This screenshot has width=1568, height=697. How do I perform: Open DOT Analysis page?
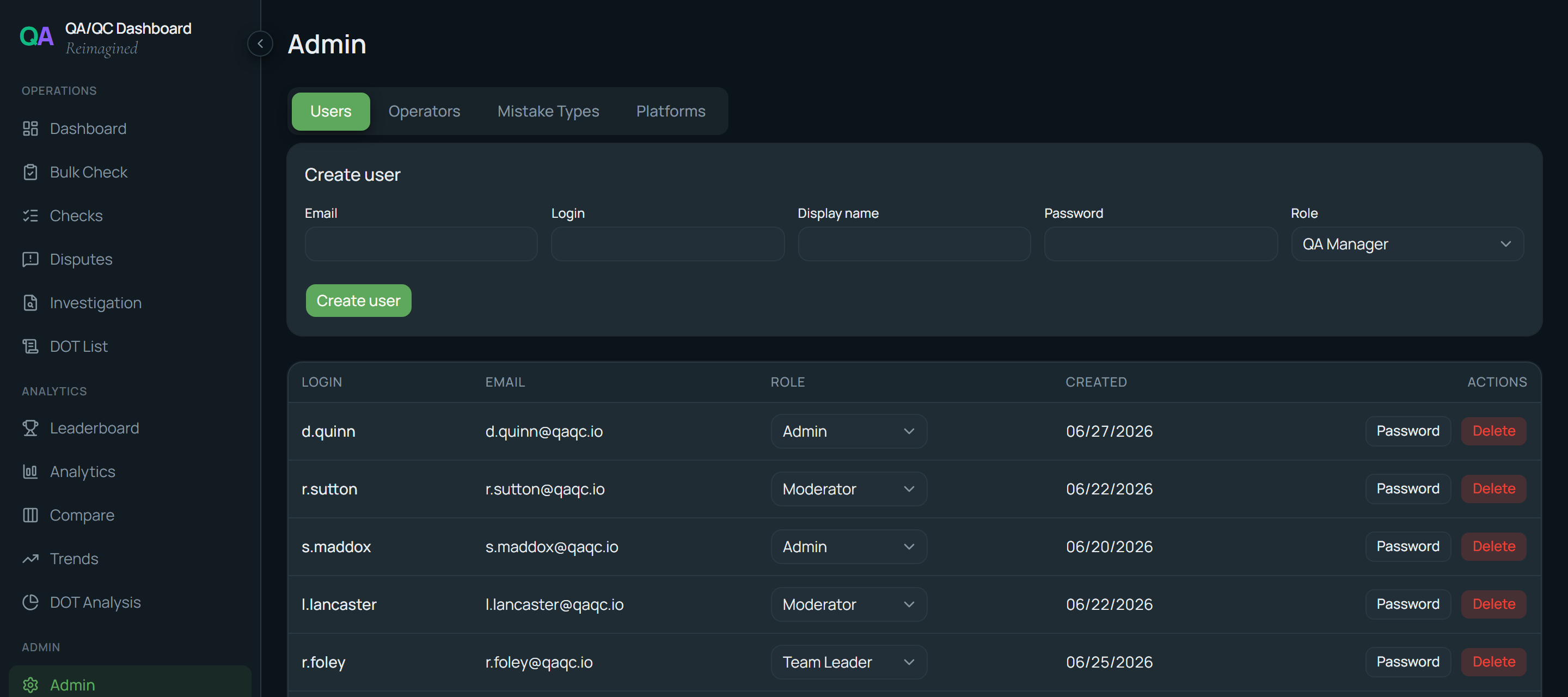(130, 602)
